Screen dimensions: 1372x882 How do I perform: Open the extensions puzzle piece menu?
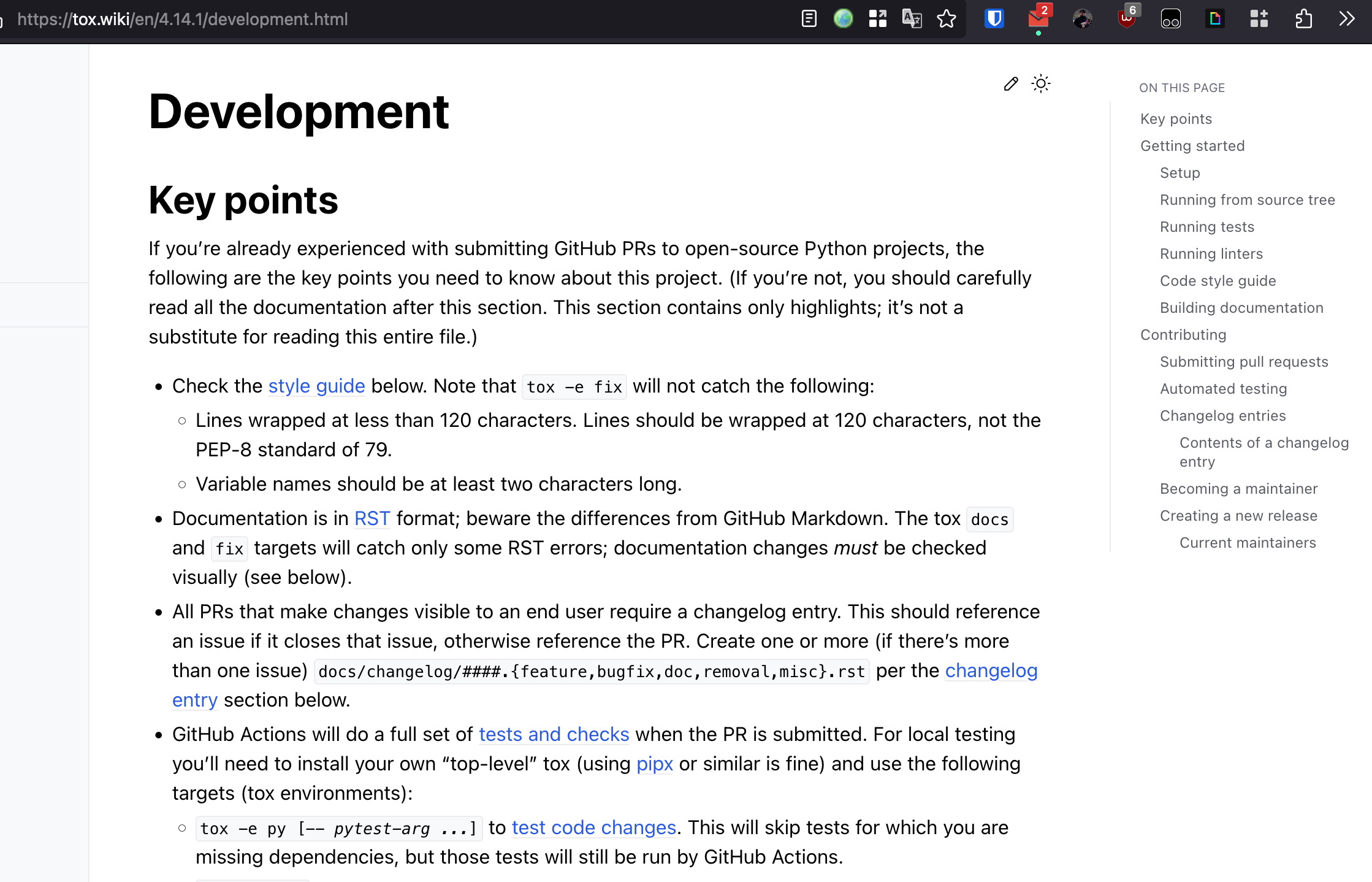click(x=1303, y=19)
